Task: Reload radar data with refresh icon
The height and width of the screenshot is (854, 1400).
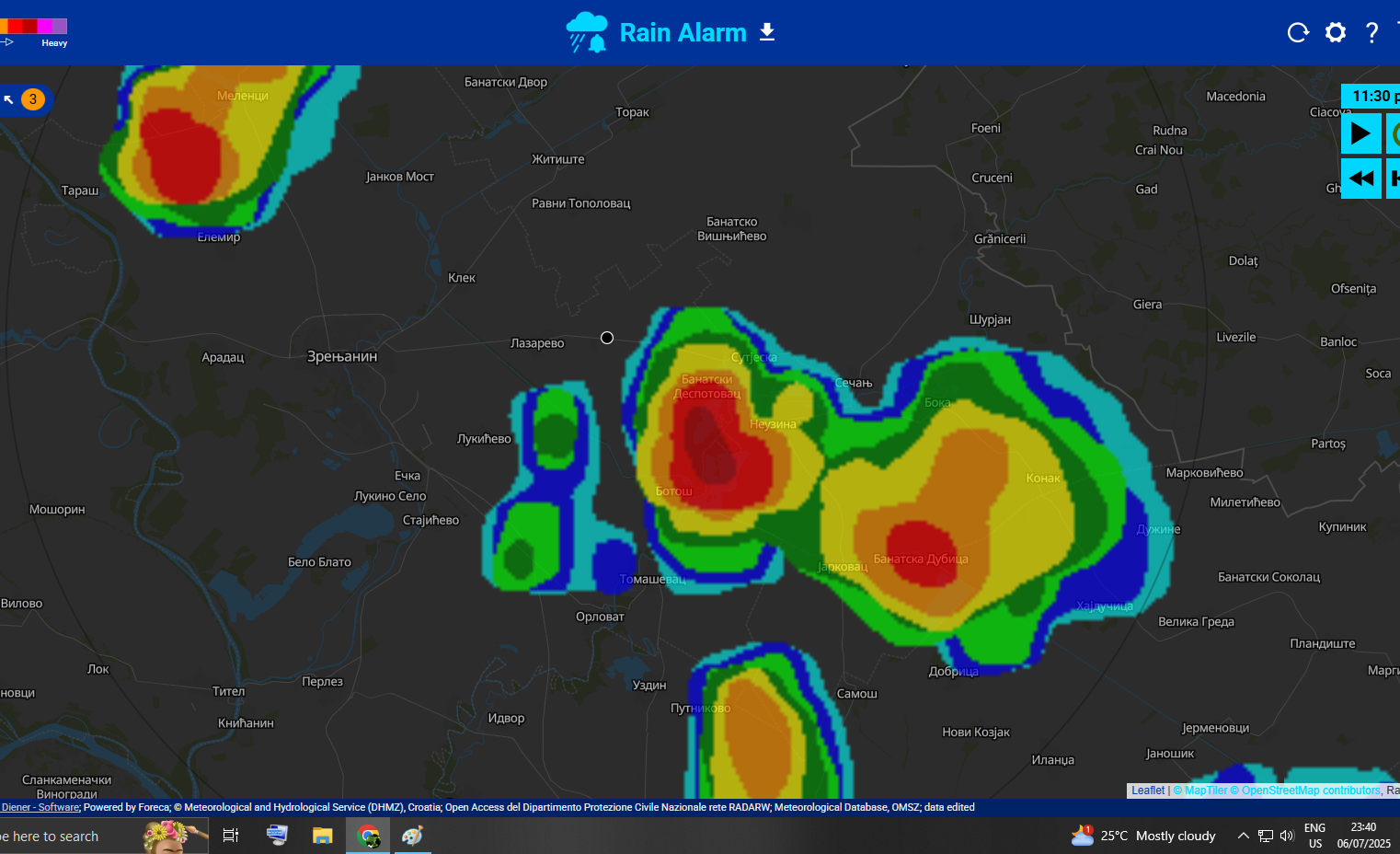Action: point(1298,33)
